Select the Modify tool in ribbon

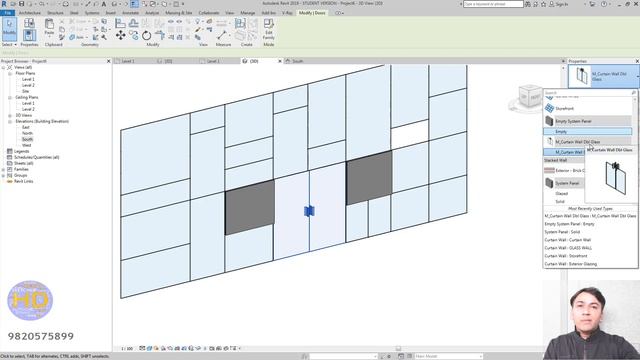tap(9, 29)
